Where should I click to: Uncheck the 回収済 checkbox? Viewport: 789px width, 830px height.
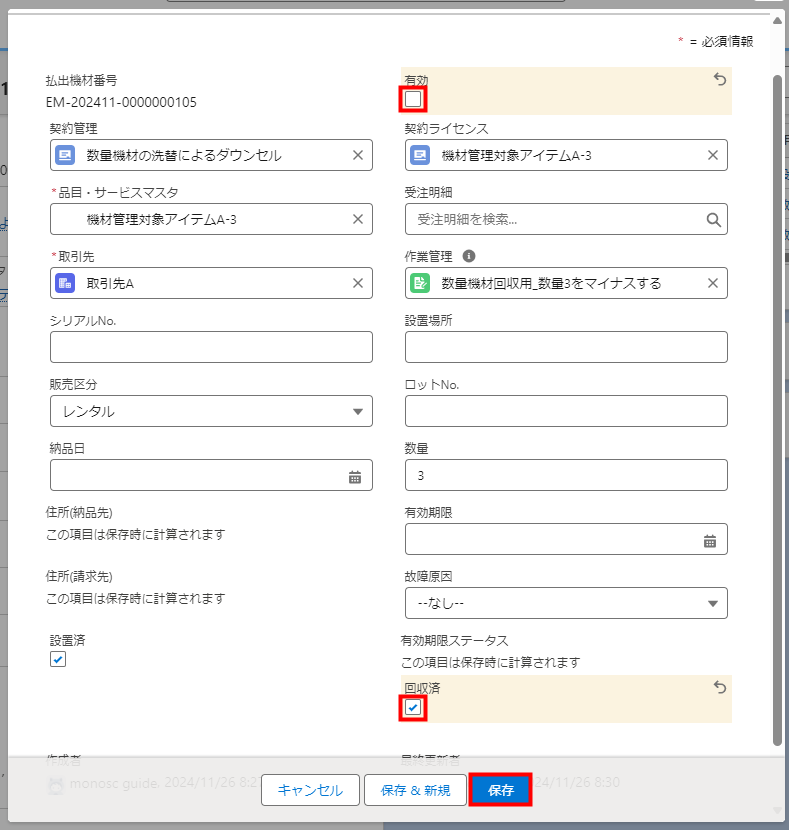(413, 708)
